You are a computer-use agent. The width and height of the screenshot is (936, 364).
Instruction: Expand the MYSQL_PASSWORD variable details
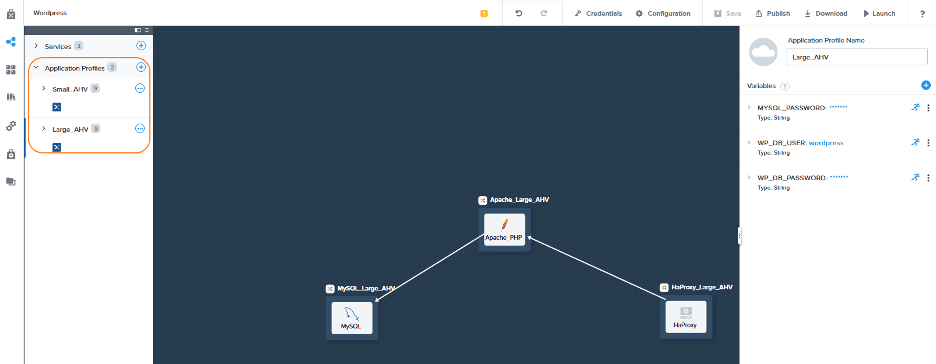click(750, 107)
